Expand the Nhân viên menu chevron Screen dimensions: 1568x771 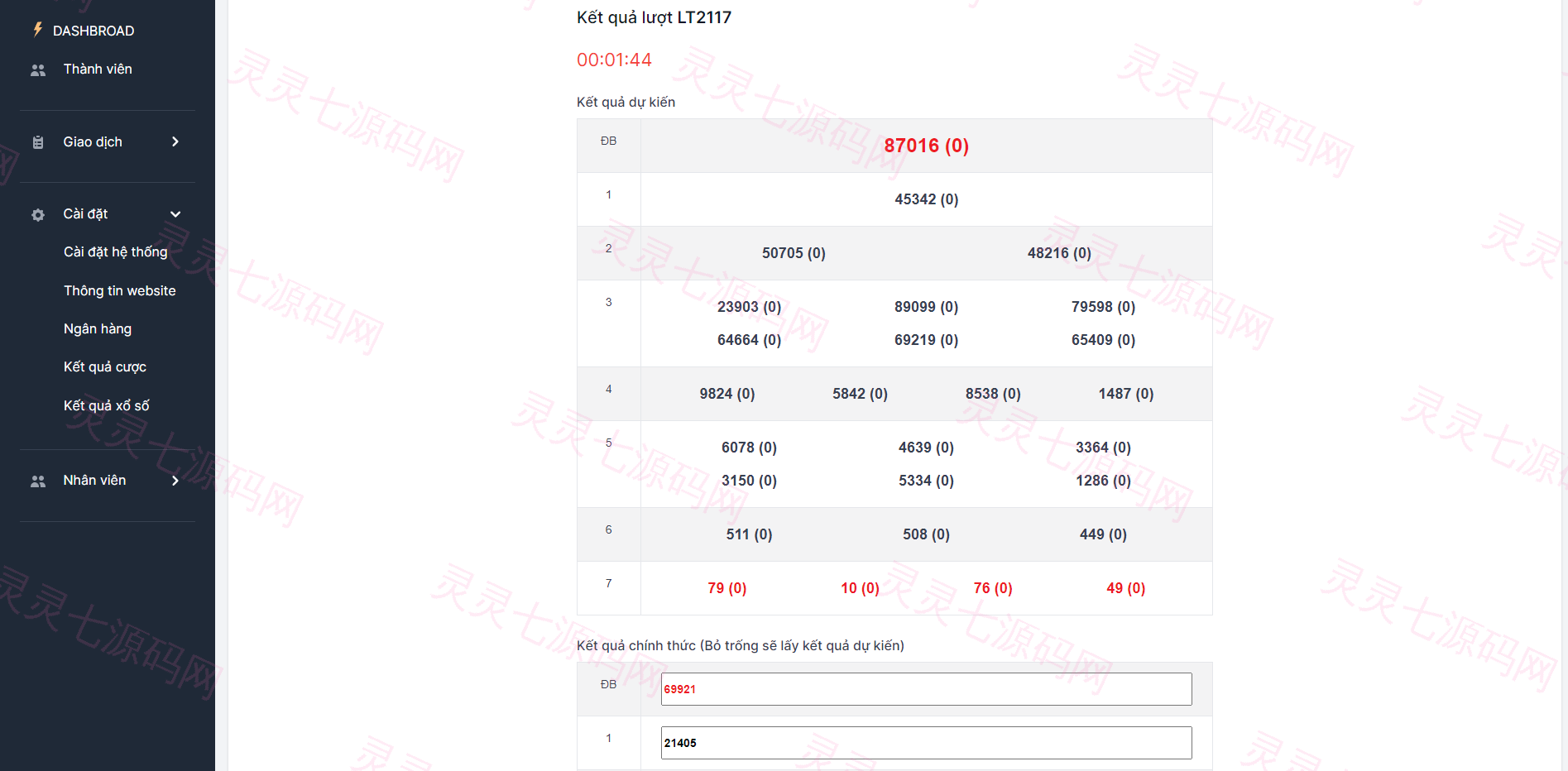[x=175, y=481]
